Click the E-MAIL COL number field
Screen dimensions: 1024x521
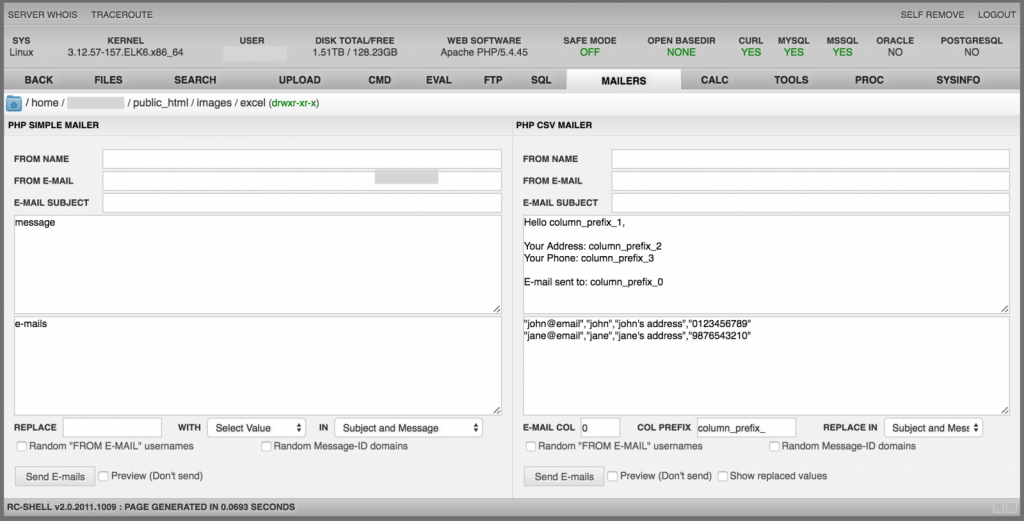pos(600,428)
